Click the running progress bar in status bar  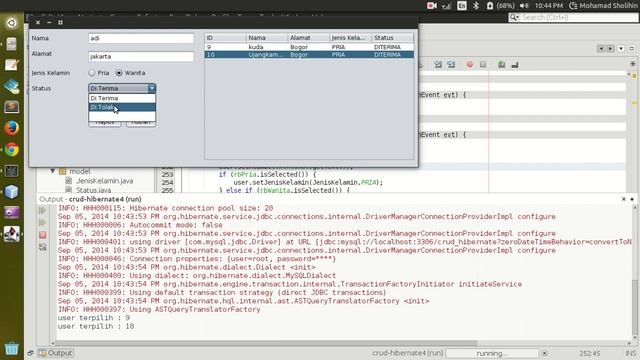(x=492, y=353)
